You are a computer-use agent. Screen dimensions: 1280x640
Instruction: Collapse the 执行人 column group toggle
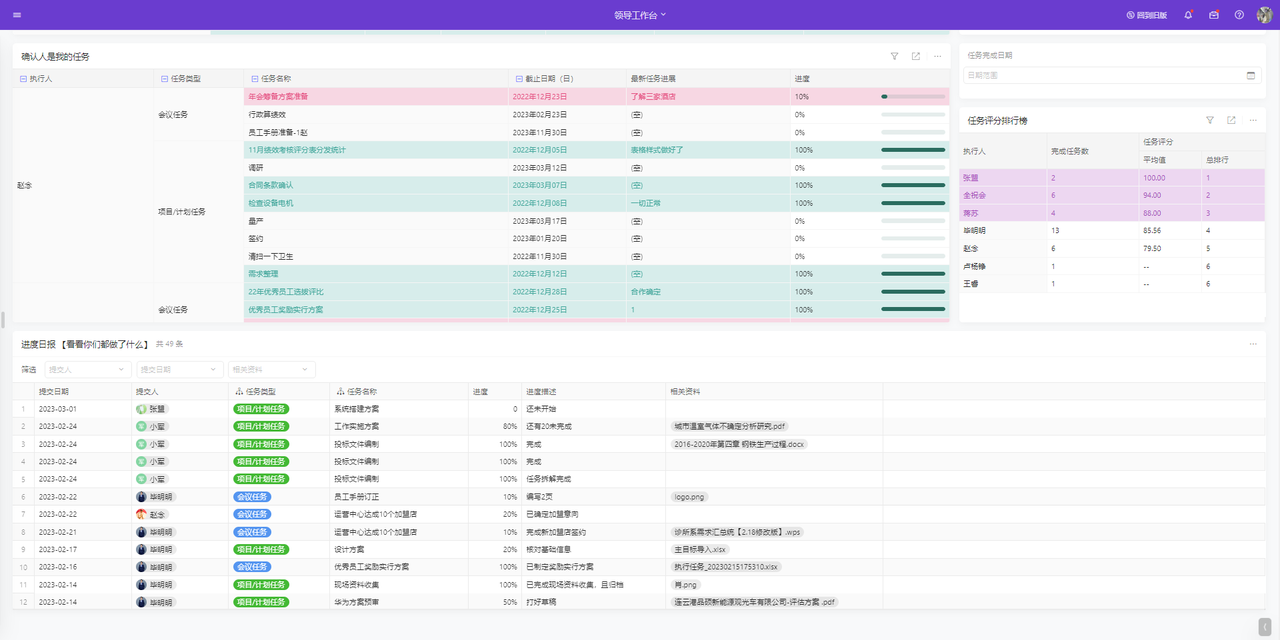click(x=23, y=78)
